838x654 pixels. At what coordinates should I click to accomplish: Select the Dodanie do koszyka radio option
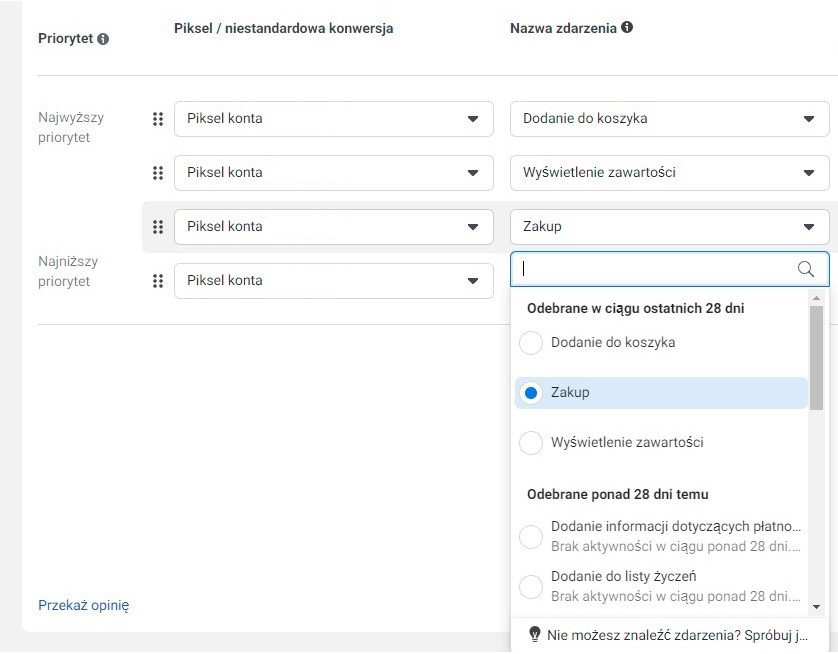click(x=531, y=342)
